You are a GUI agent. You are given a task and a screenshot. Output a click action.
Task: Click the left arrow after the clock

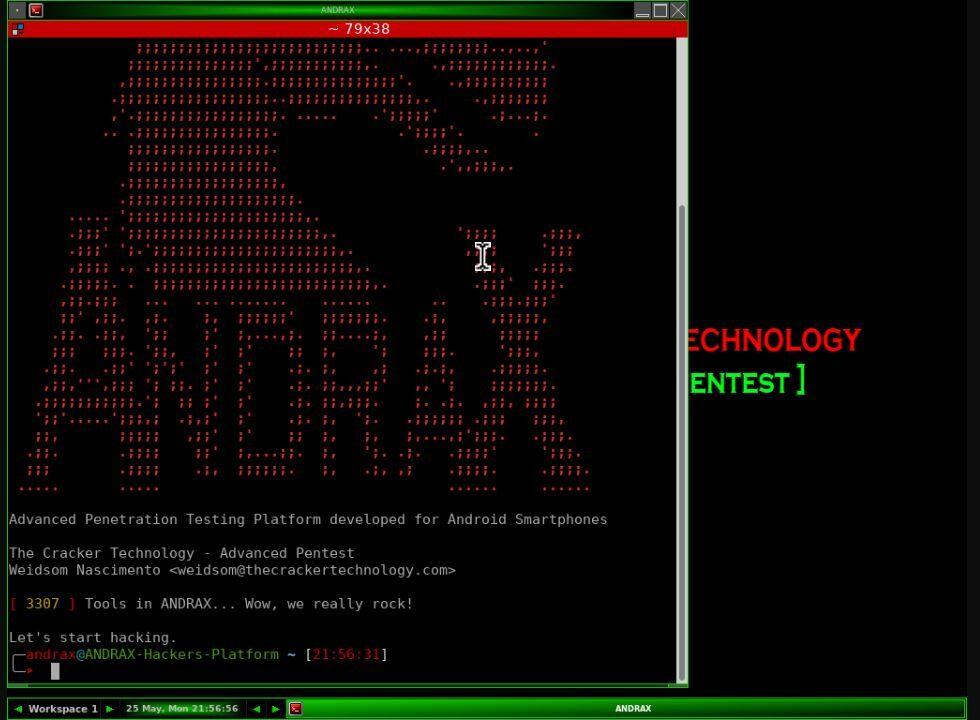point(256,708)
